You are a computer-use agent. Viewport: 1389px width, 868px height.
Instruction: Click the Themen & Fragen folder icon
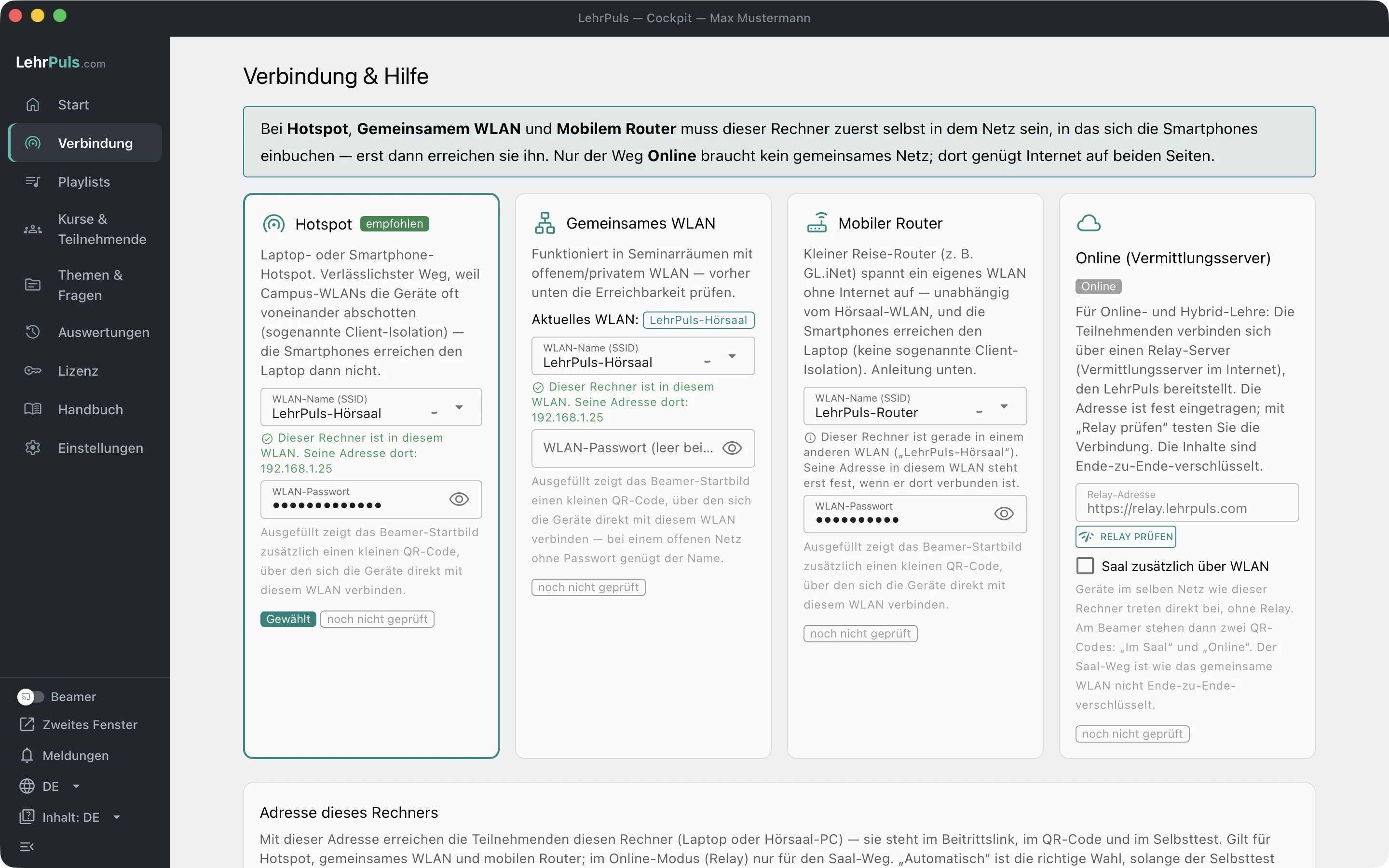coord(33,285)
